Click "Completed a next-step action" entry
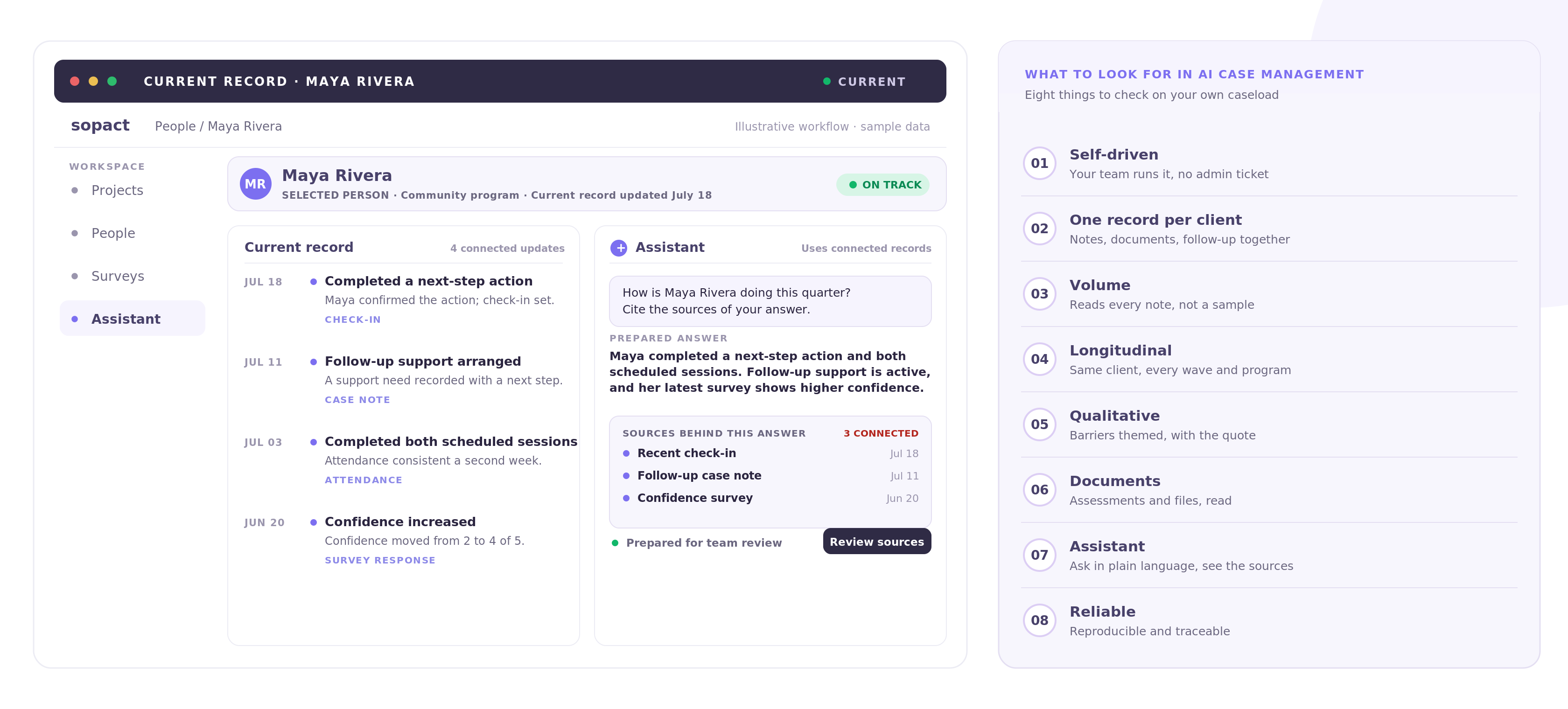 [428, 281]
